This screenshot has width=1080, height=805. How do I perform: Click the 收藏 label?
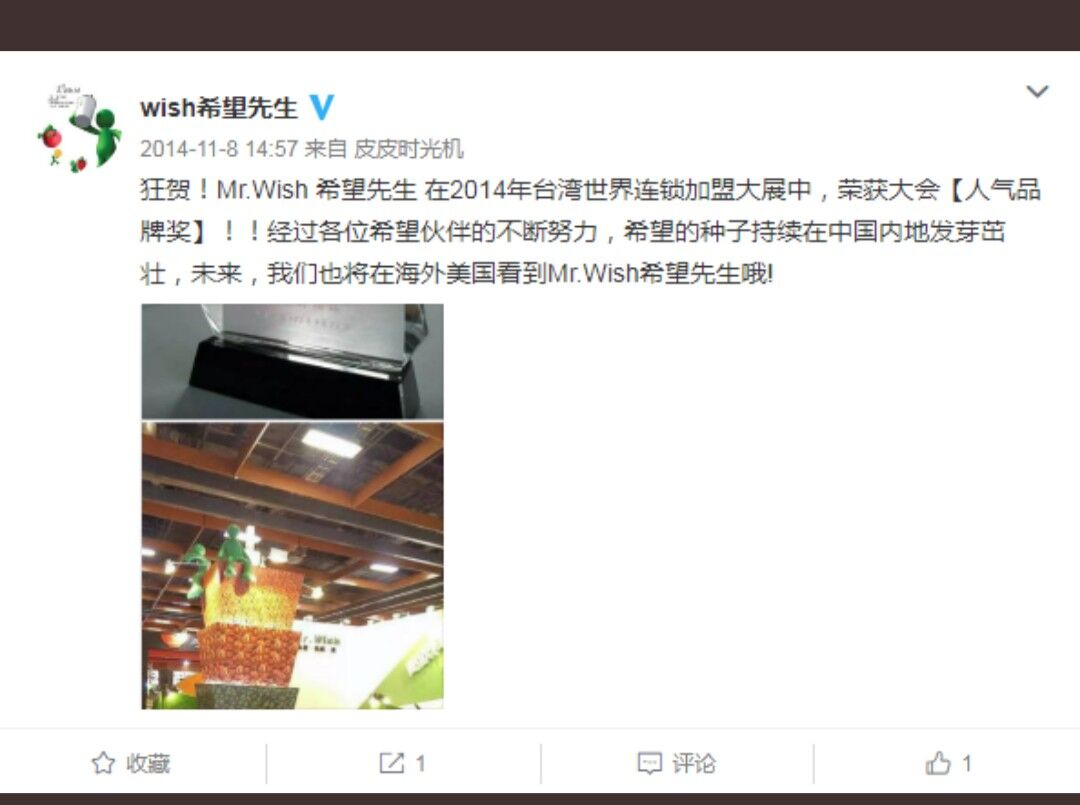pos(148,763)
